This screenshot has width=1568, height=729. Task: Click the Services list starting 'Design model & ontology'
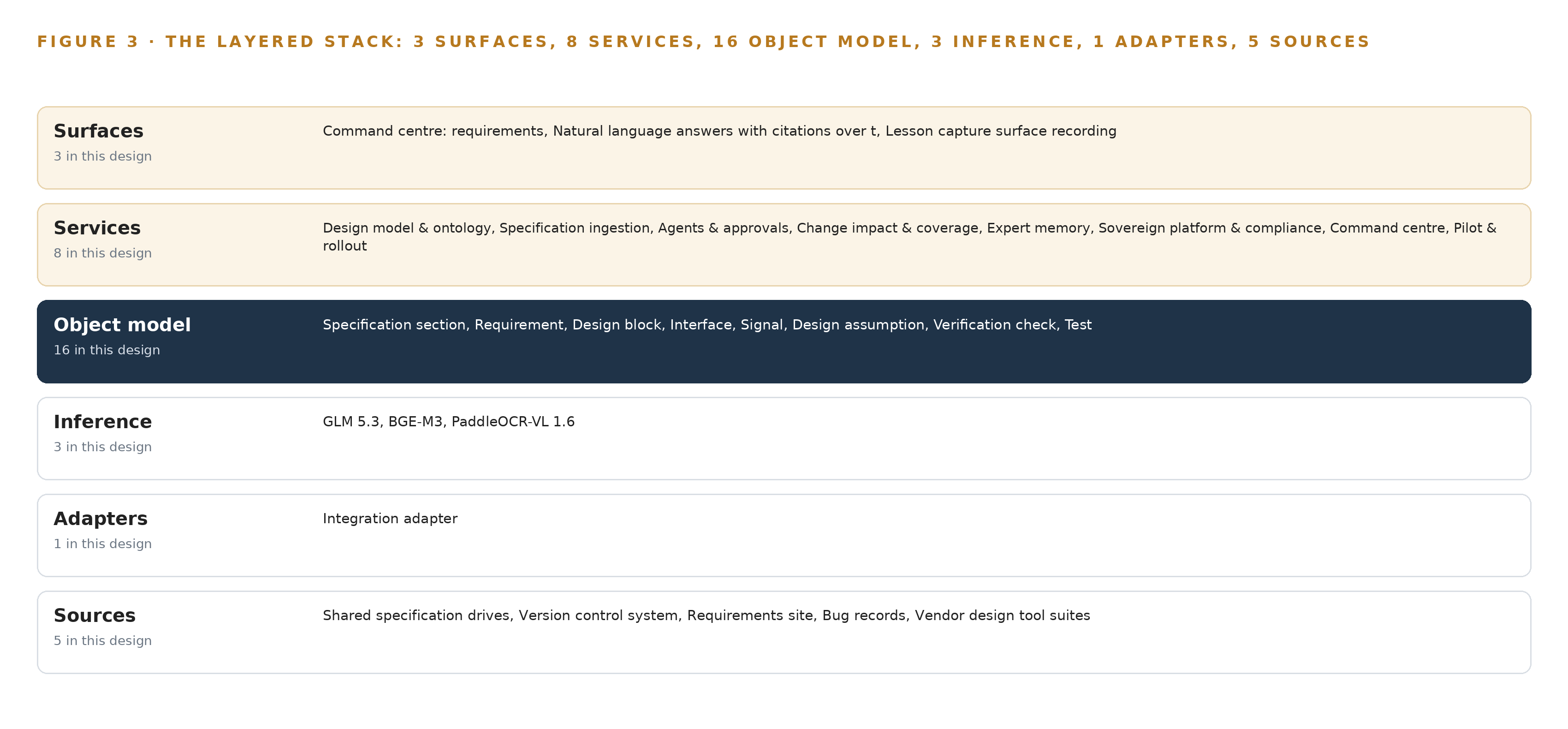click(x=909, y=237)
